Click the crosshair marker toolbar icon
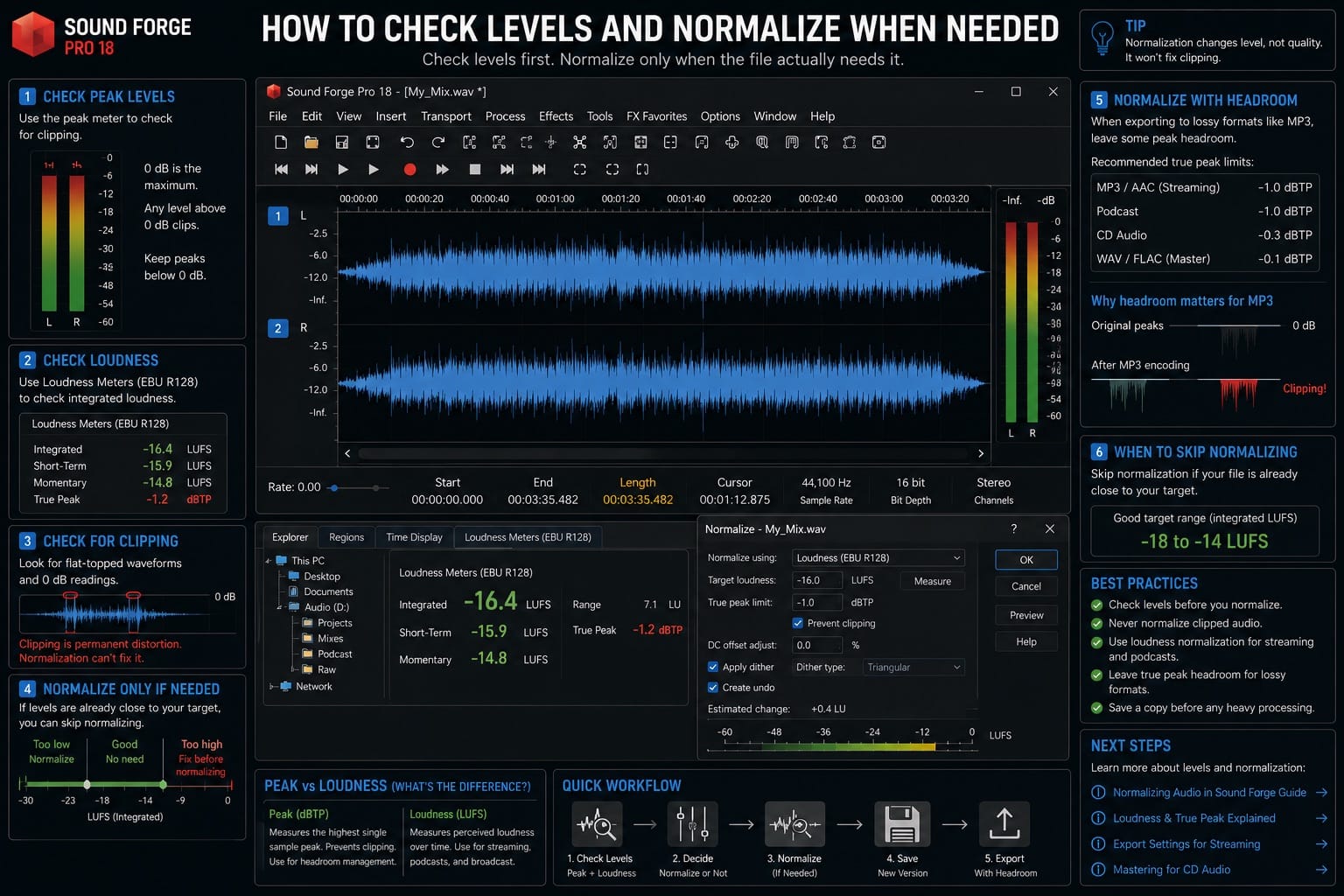 click(x=550, y=143)
